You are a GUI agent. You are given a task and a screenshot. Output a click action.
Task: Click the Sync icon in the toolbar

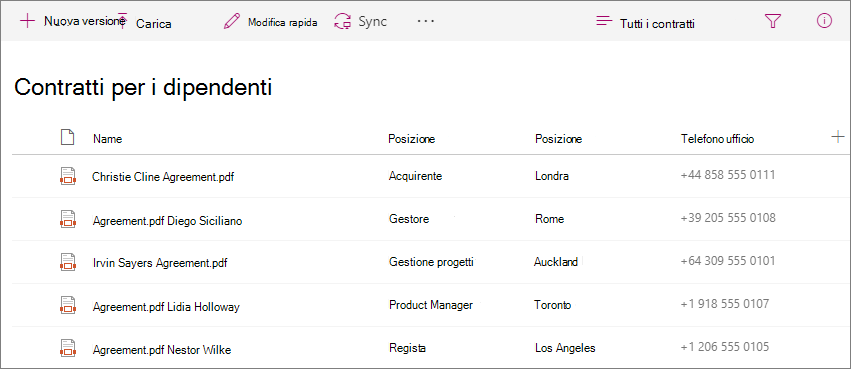click(x=342, y=22)
